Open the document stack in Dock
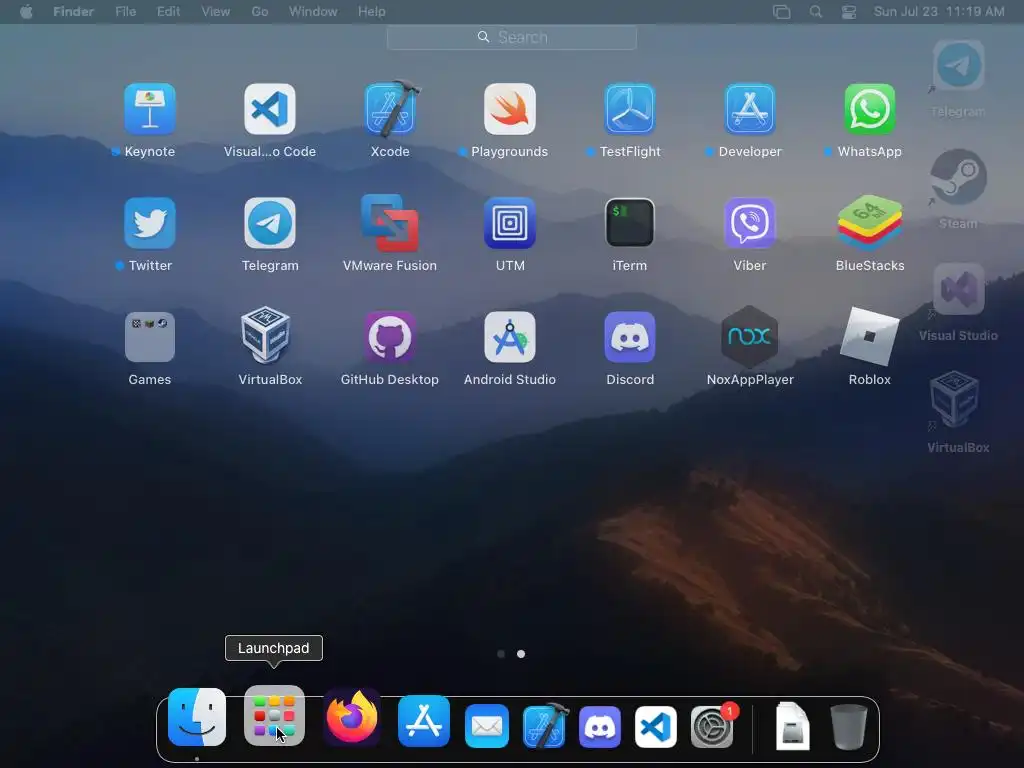 pyautogui.click(x=793, y=726)
